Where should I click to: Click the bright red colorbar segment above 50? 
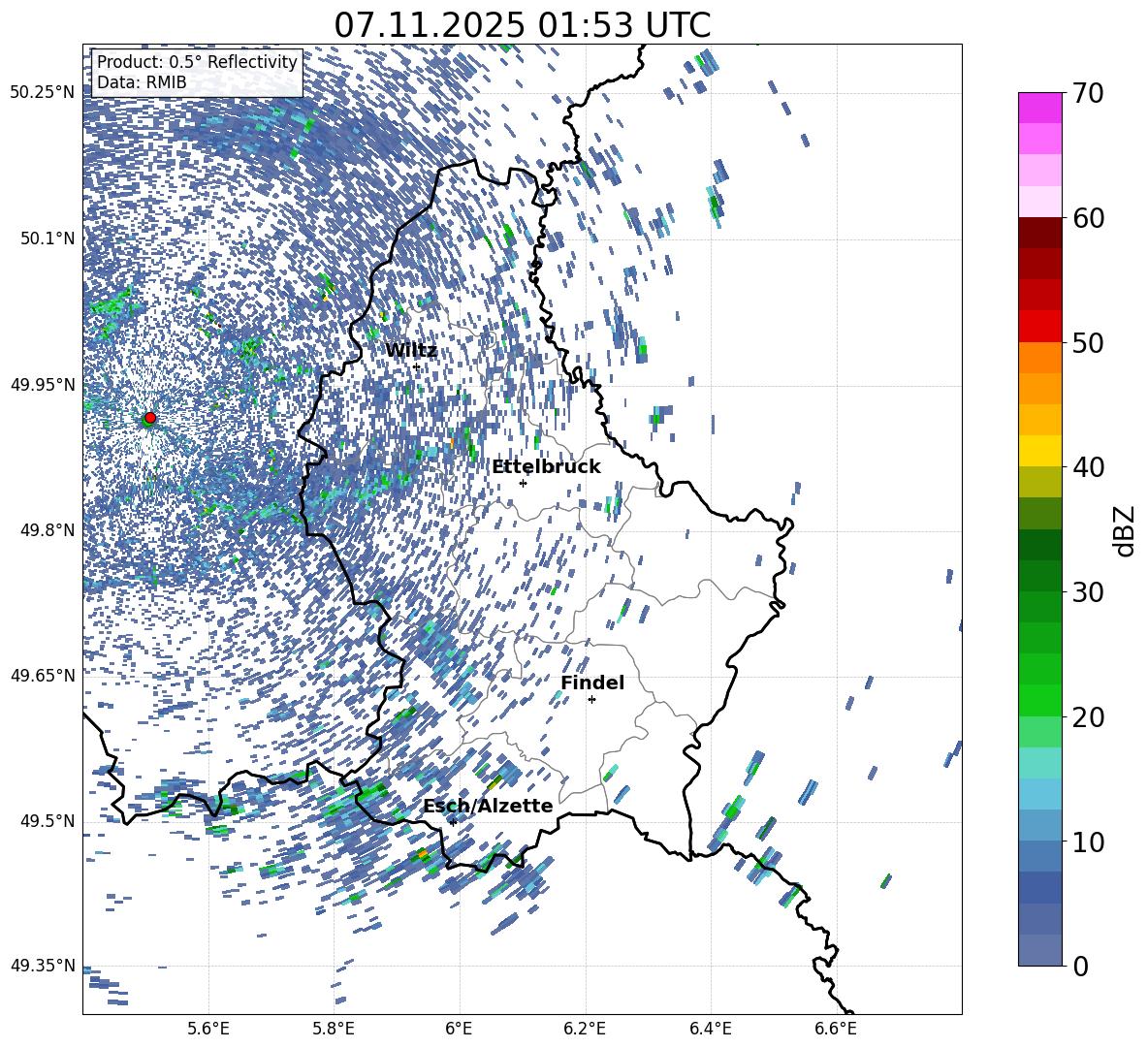point(1039,327)
